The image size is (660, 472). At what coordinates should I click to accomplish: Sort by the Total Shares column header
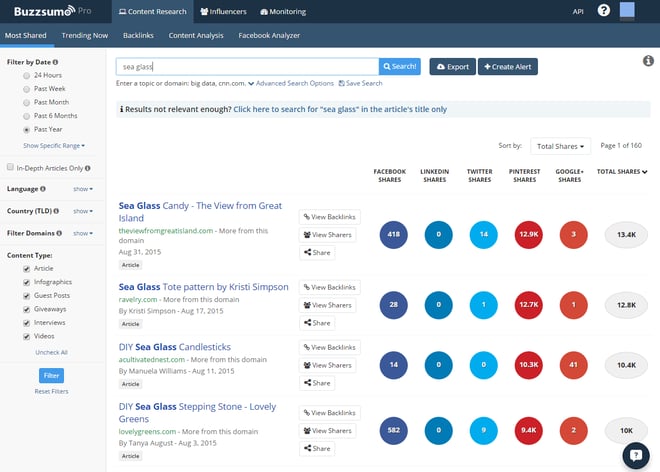[622, 171]
